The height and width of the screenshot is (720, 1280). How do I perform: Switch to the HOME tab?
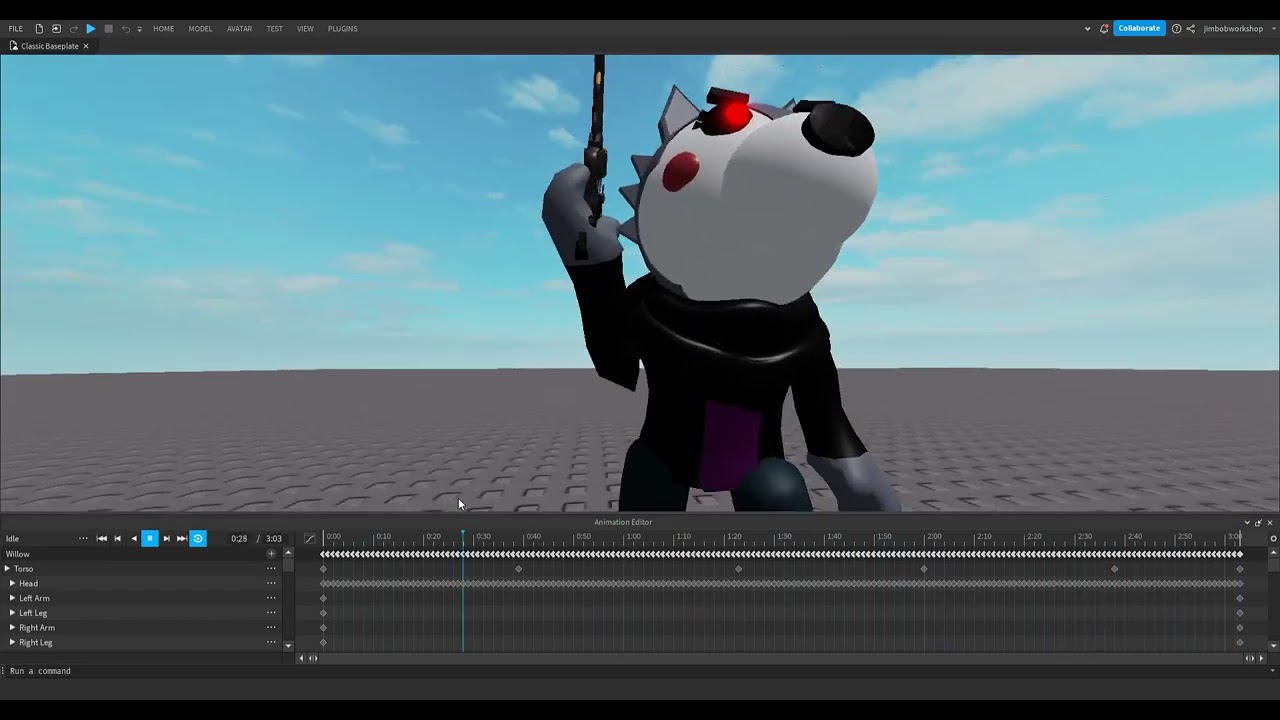(x=164, y=29)
